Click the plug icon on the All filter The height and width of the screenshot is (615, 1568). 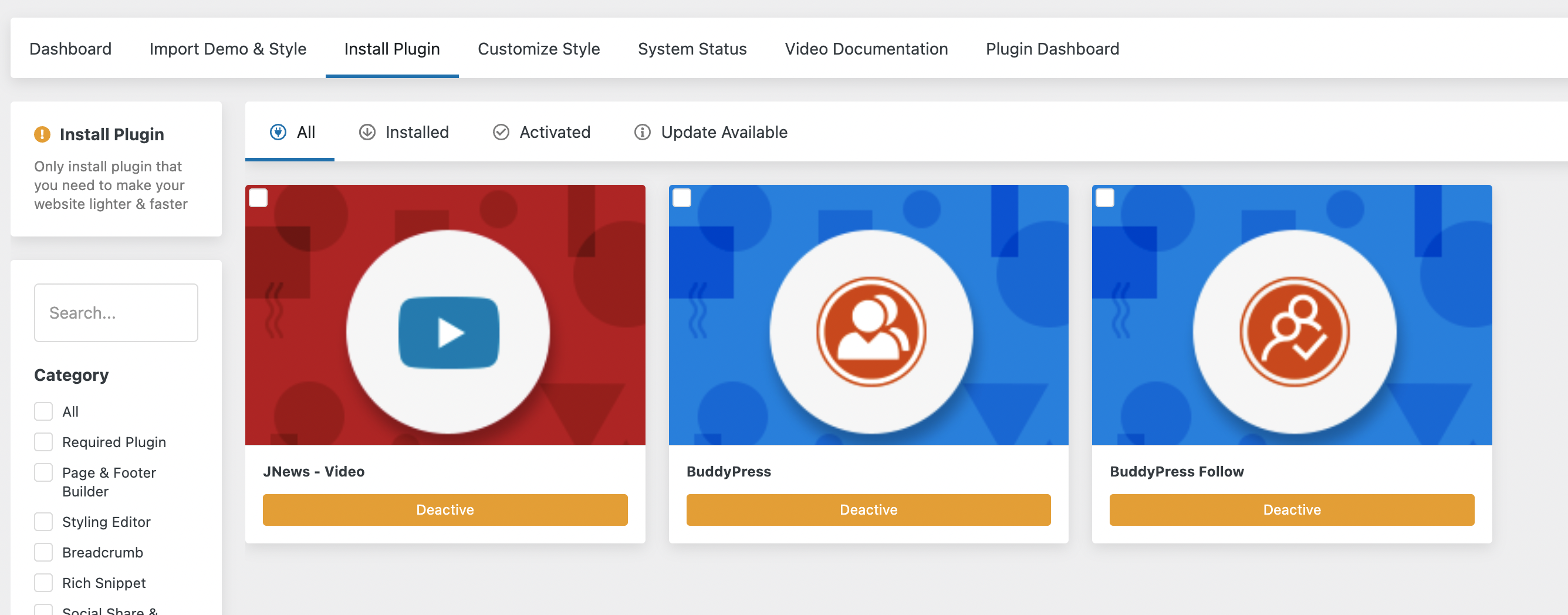pyautogui.click(x=278, y=132)
